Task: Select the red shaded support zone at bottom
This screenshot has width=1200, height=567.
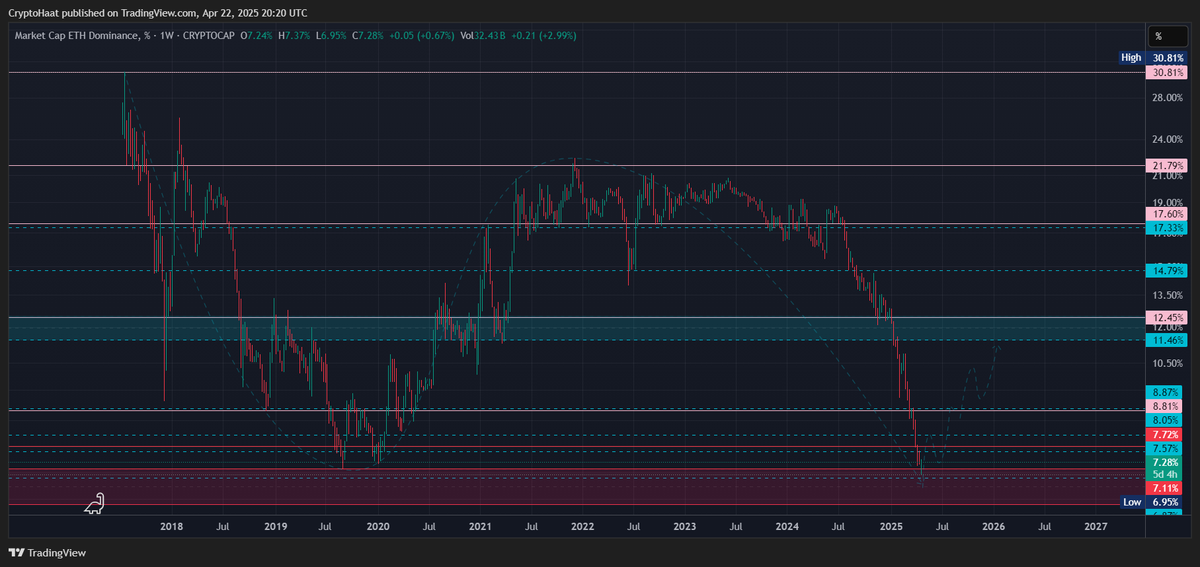Action: click(x=576, y=486)
